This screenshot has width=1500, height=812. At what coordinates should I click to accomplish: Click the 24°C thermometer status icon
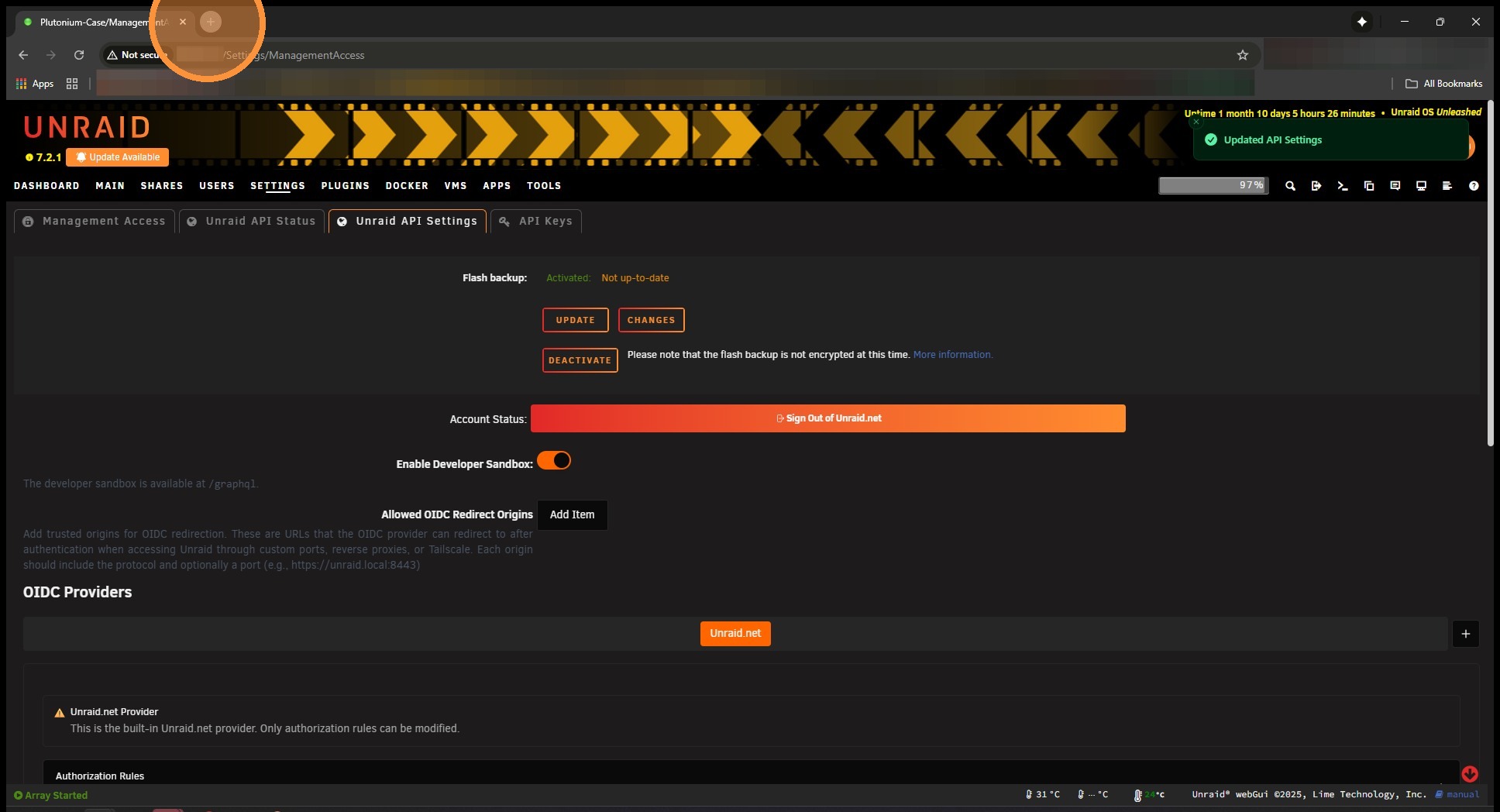tap(1137, 795)
